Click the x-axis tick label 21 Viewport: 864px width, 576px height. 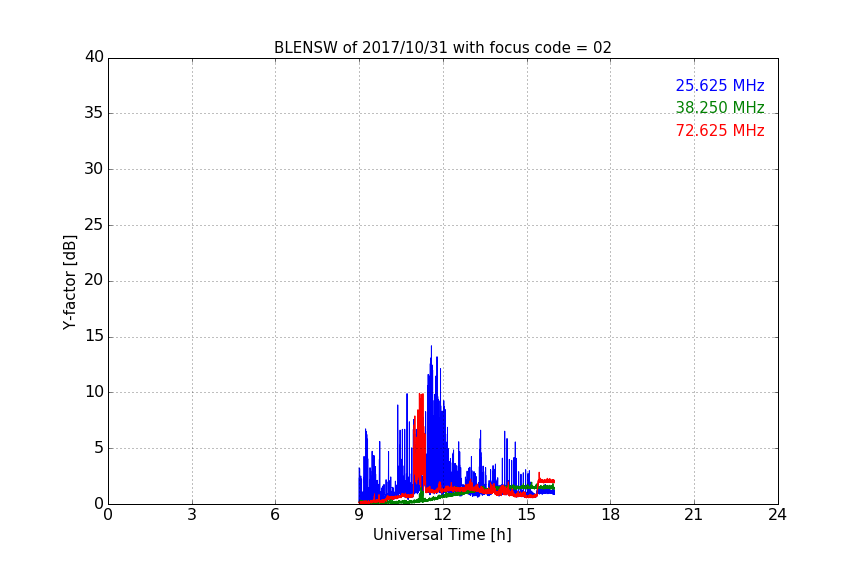[694, 515]
